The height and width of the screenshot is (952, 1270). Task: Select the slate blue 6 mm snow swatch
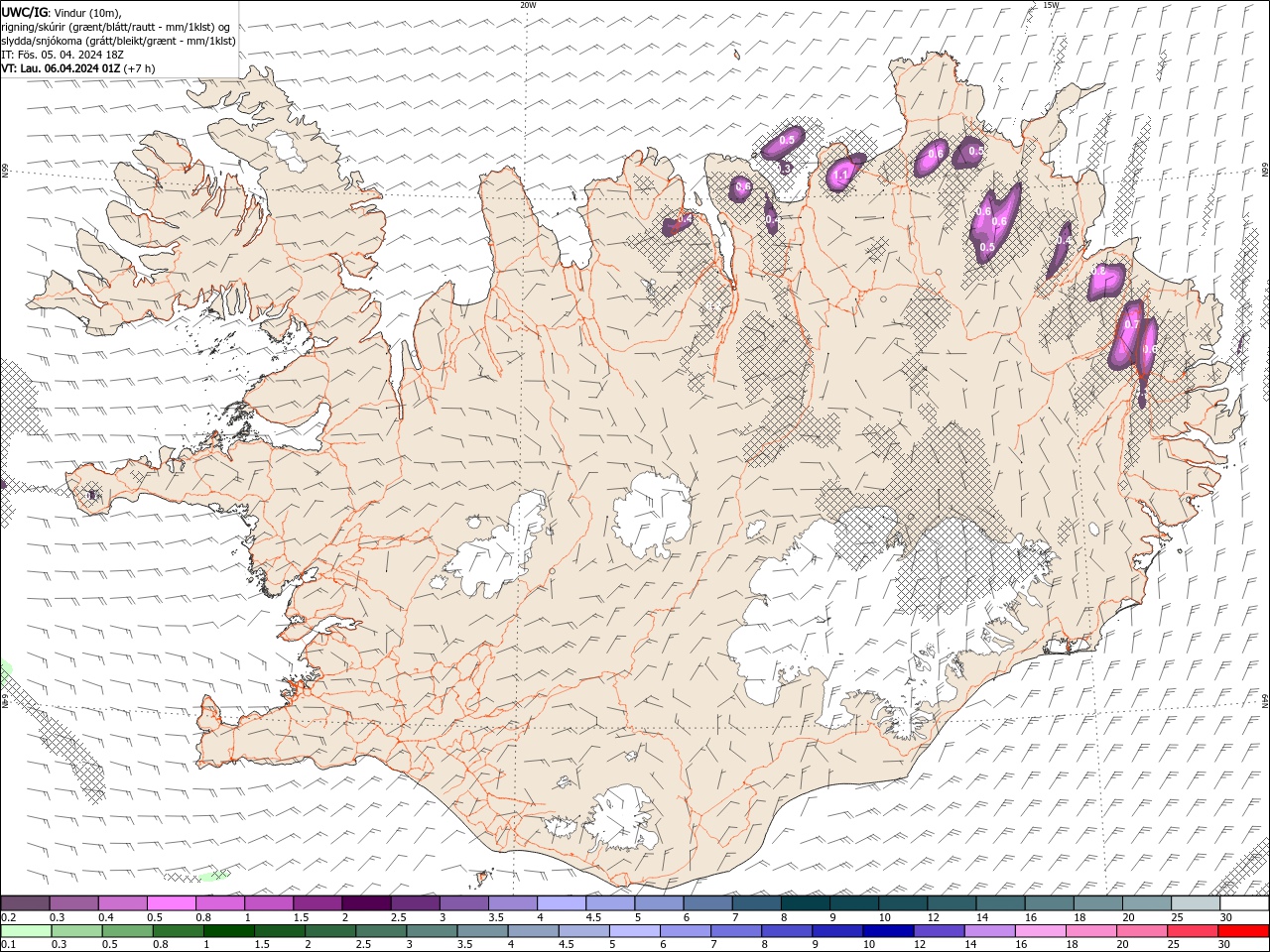707,903
